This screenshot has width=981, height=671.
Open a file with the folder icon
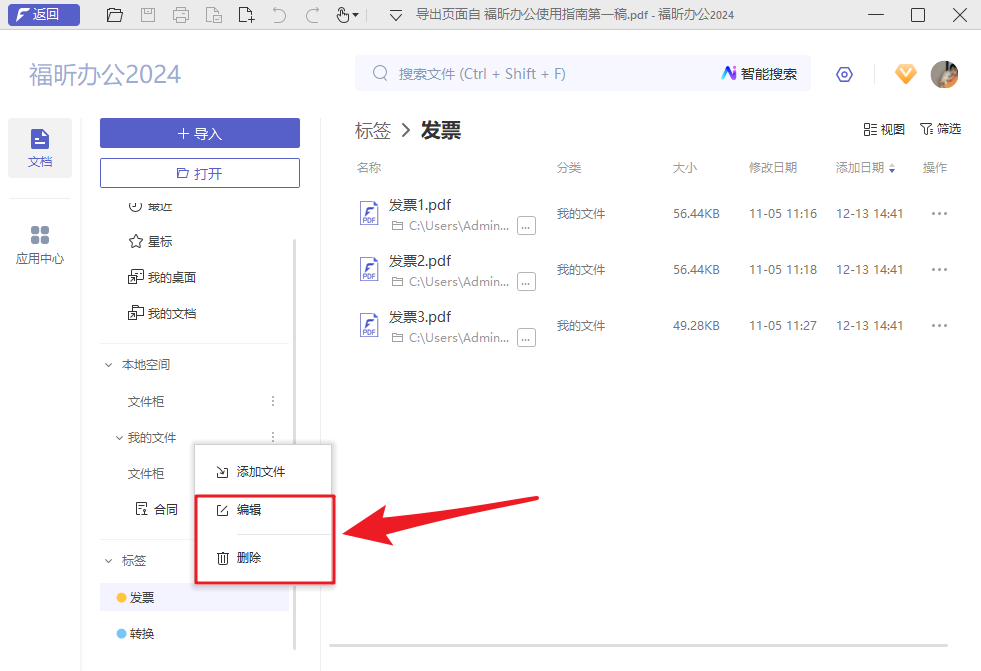(114, 15)
